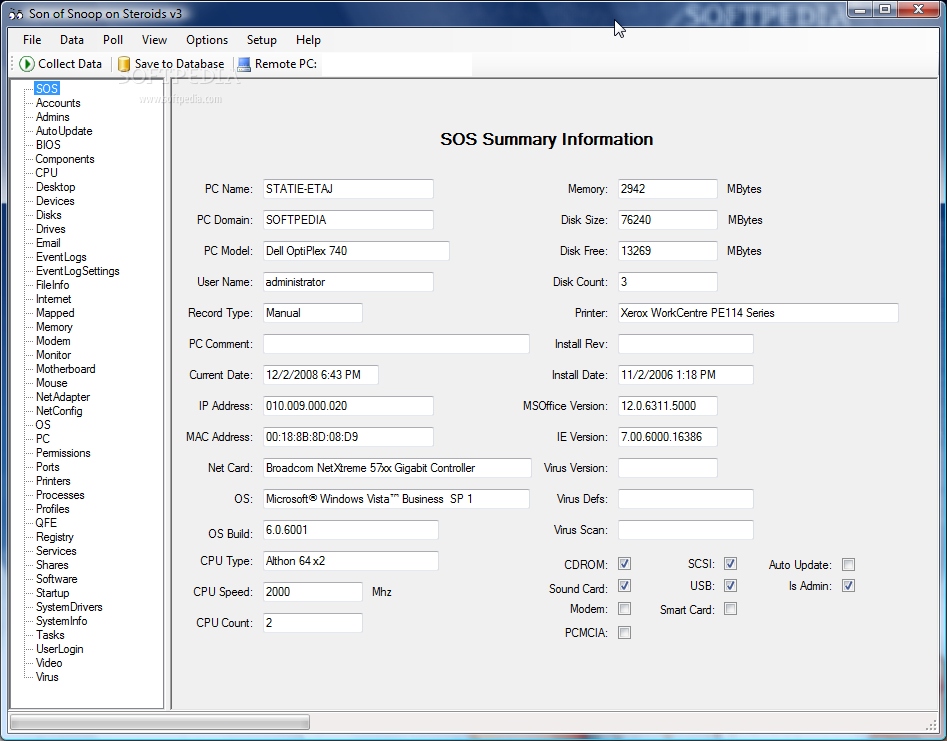Click the Printer field
Viewport: 947px width, 741px height.
(x=758, y=313)
